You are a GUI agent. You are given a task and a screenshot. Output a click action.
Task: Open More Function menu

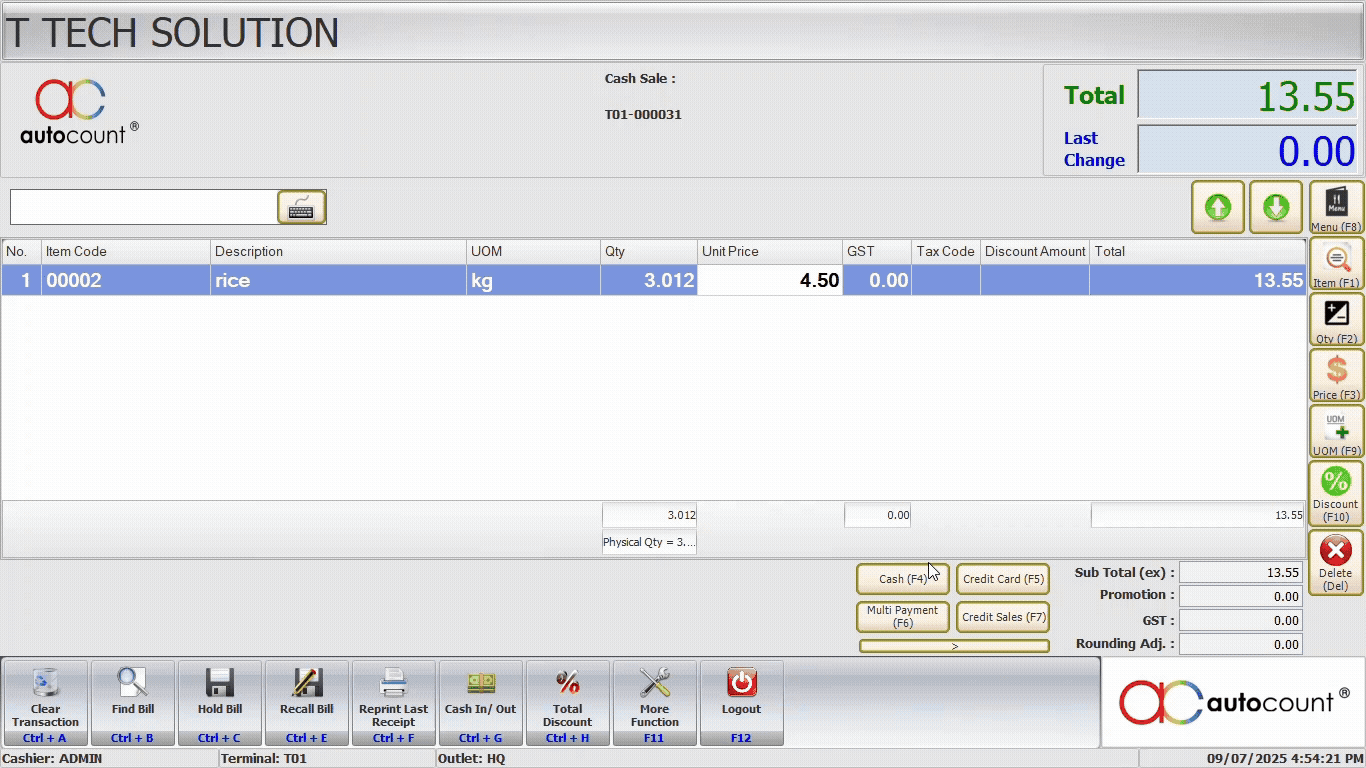point(655,702)
